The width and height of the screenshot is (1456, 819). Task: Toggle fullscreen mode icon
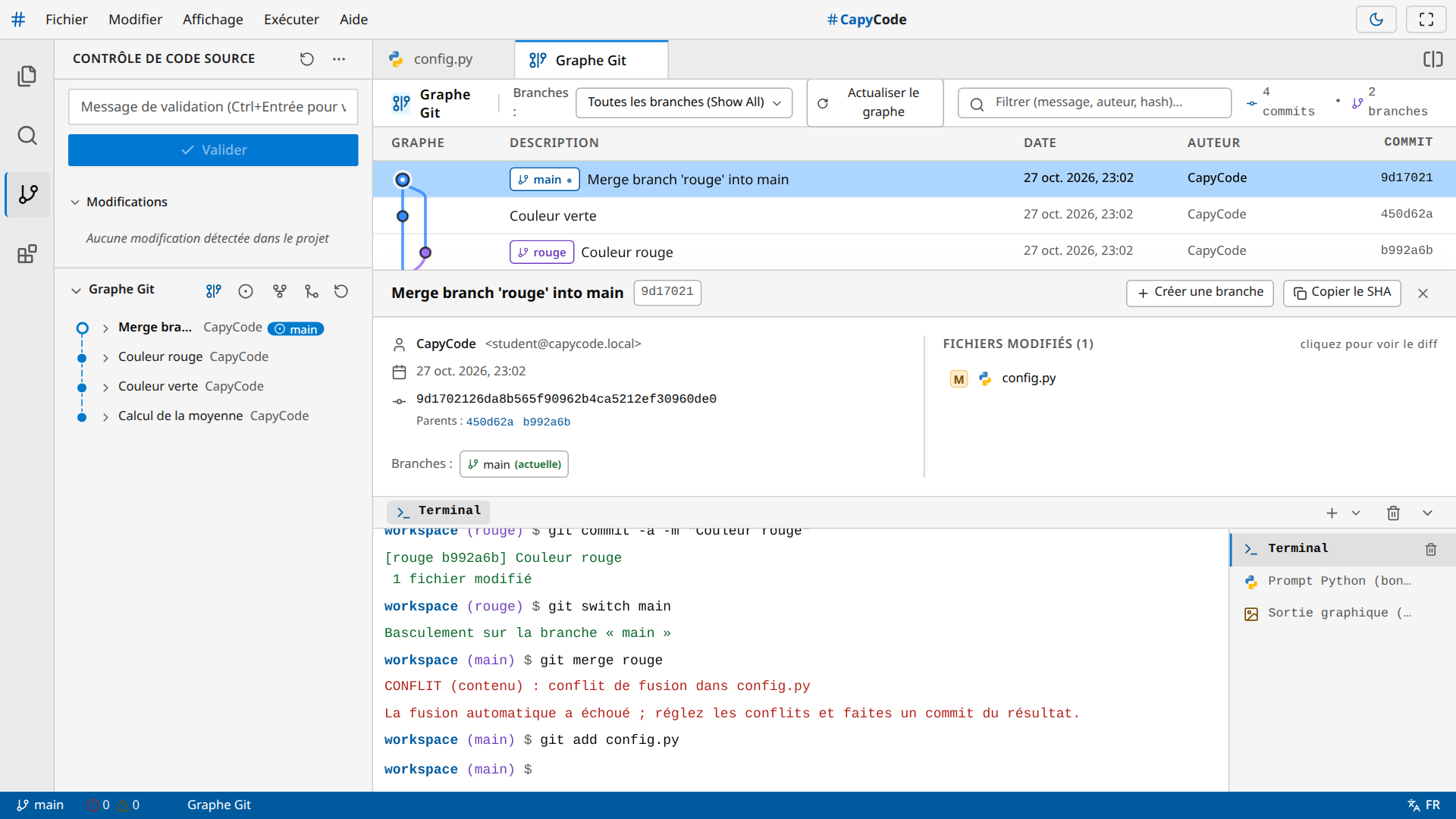click(1426, 20)
